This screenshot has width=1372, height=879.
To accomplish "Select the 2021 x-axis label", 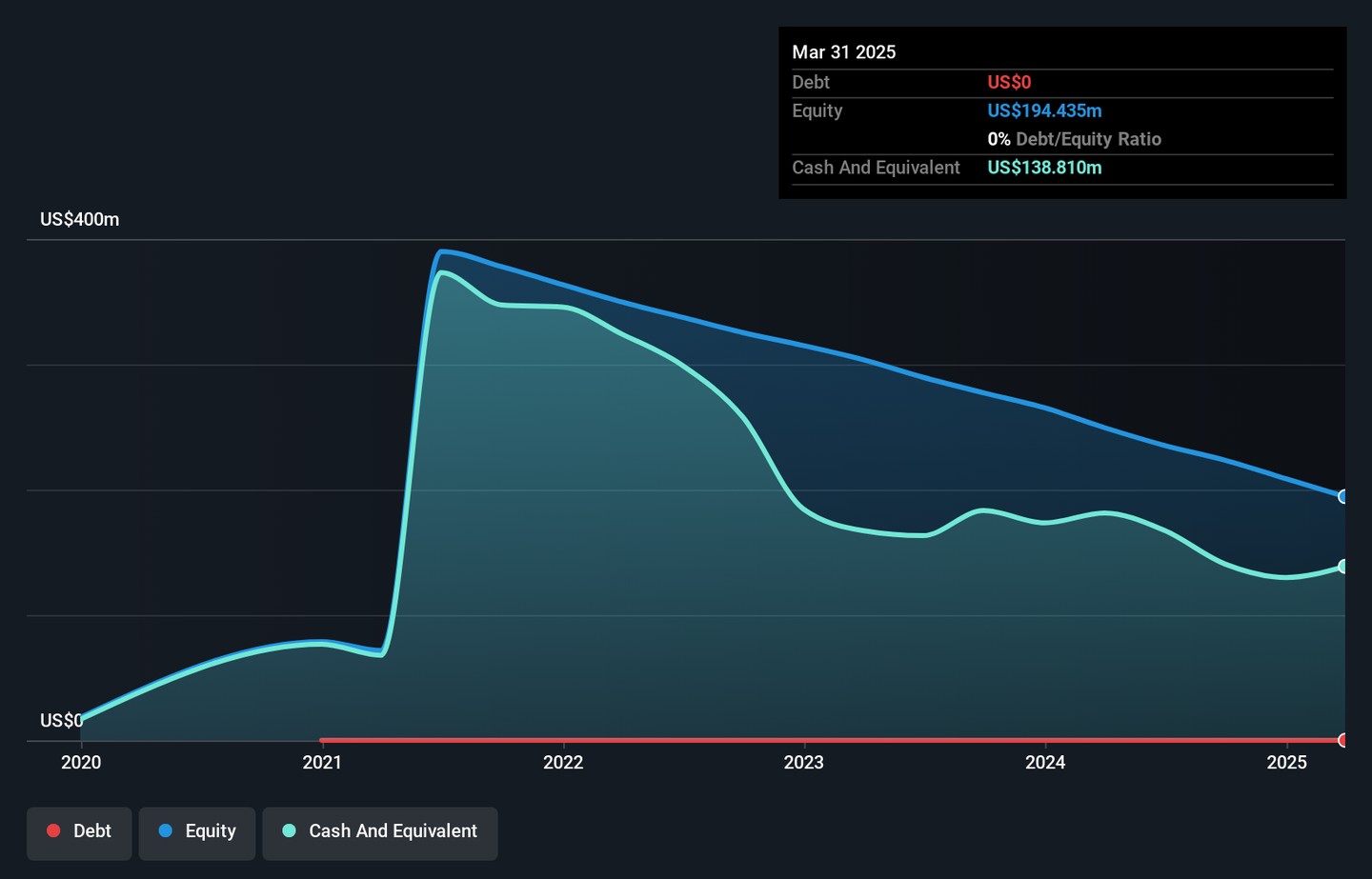I will coord(322,762).
